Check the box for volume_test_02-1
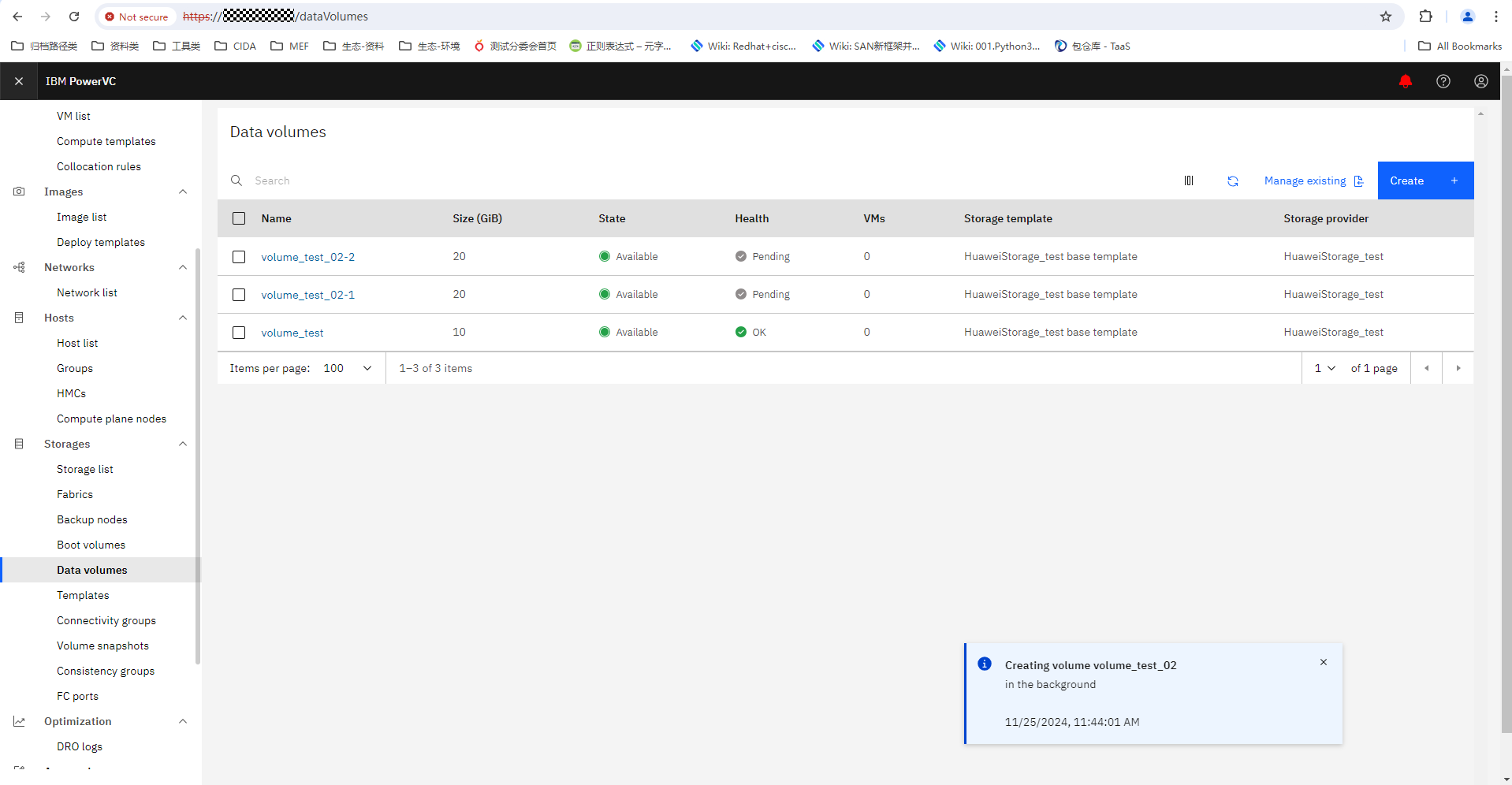The width and height of the screenshot is (1512, 785). pyautogui.click(x=239, y=295)
